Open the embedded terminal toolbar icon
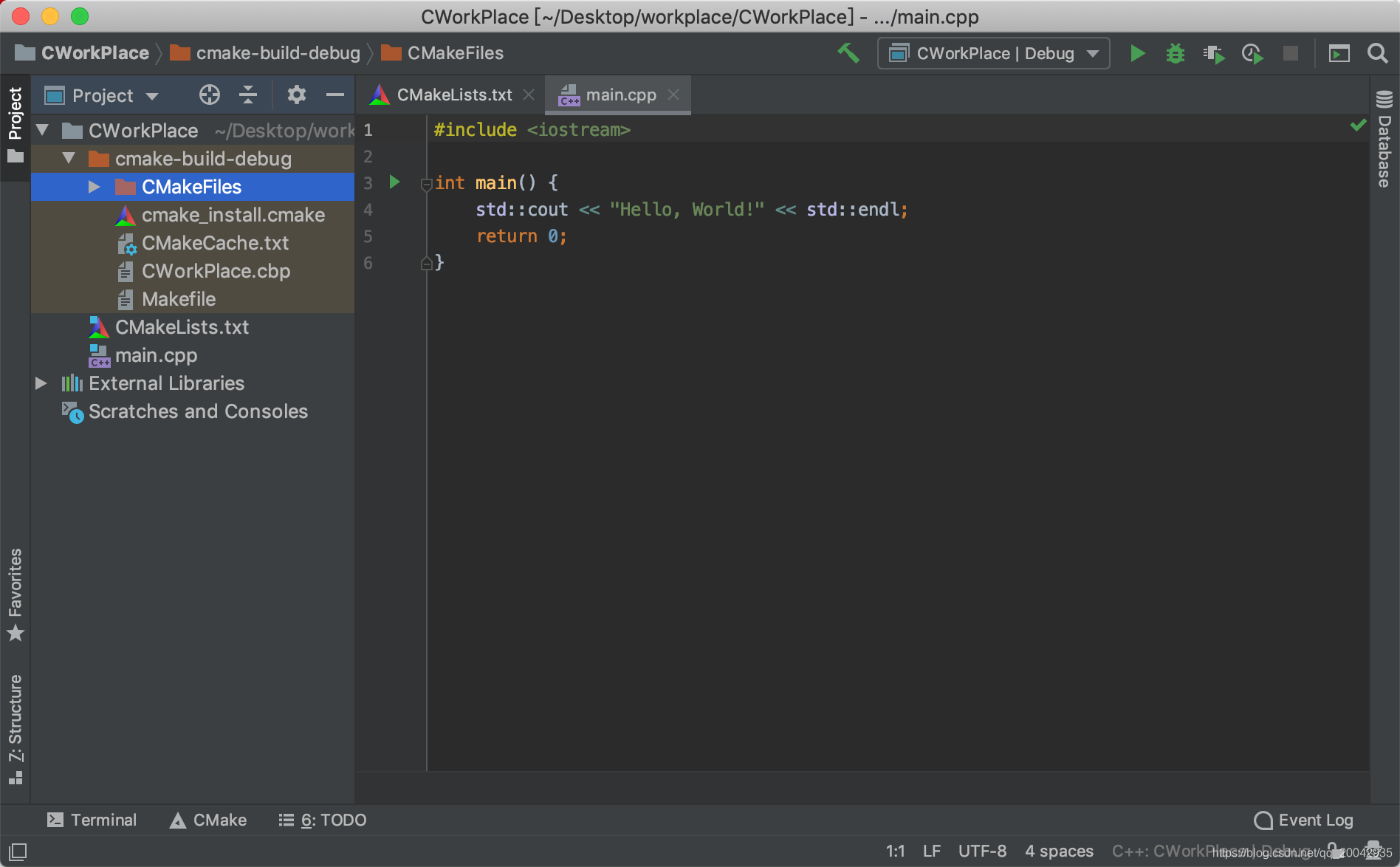 [1339, 53]
